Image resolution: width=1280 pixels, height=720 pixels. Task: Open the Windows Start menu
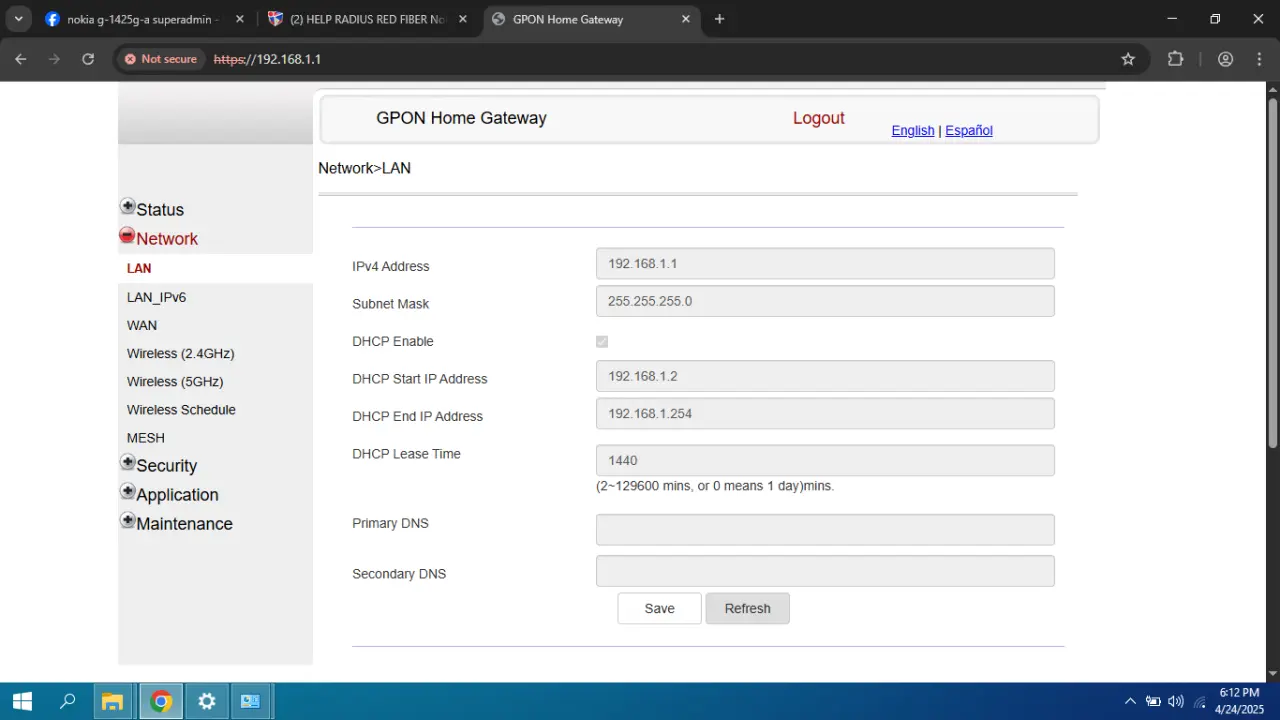(x=22, y=701)
